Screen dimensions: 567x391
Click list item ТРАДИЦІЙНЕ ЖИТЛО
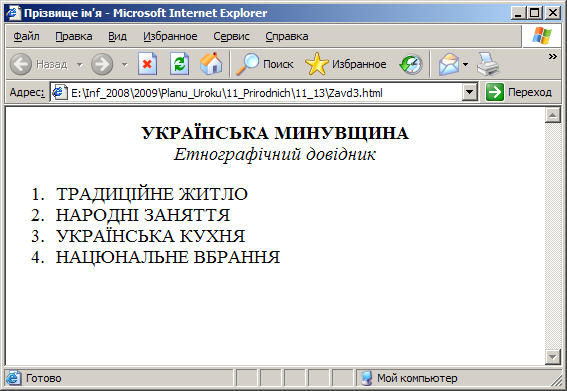coord(152,194)
